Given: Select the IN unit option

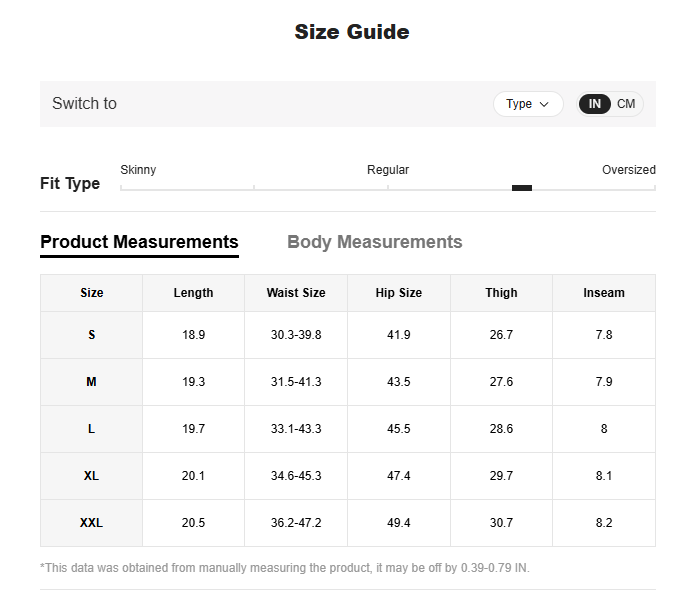Looking at the screenshot, I should (595, 104).
